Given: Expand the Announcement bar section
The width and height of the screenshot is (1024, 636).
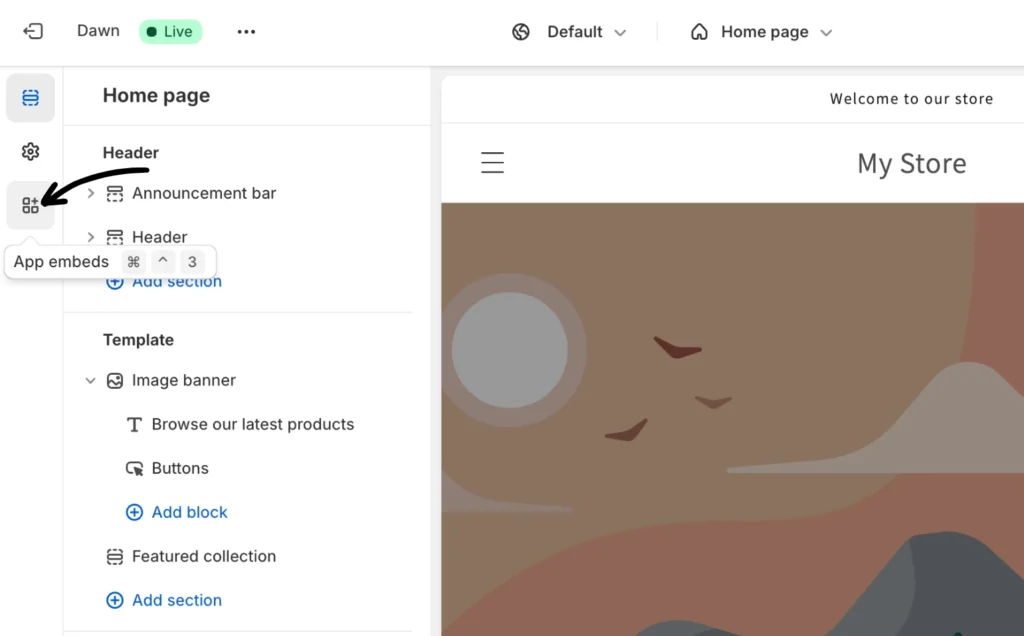Looking at the screenshot, I should (91, 193).
